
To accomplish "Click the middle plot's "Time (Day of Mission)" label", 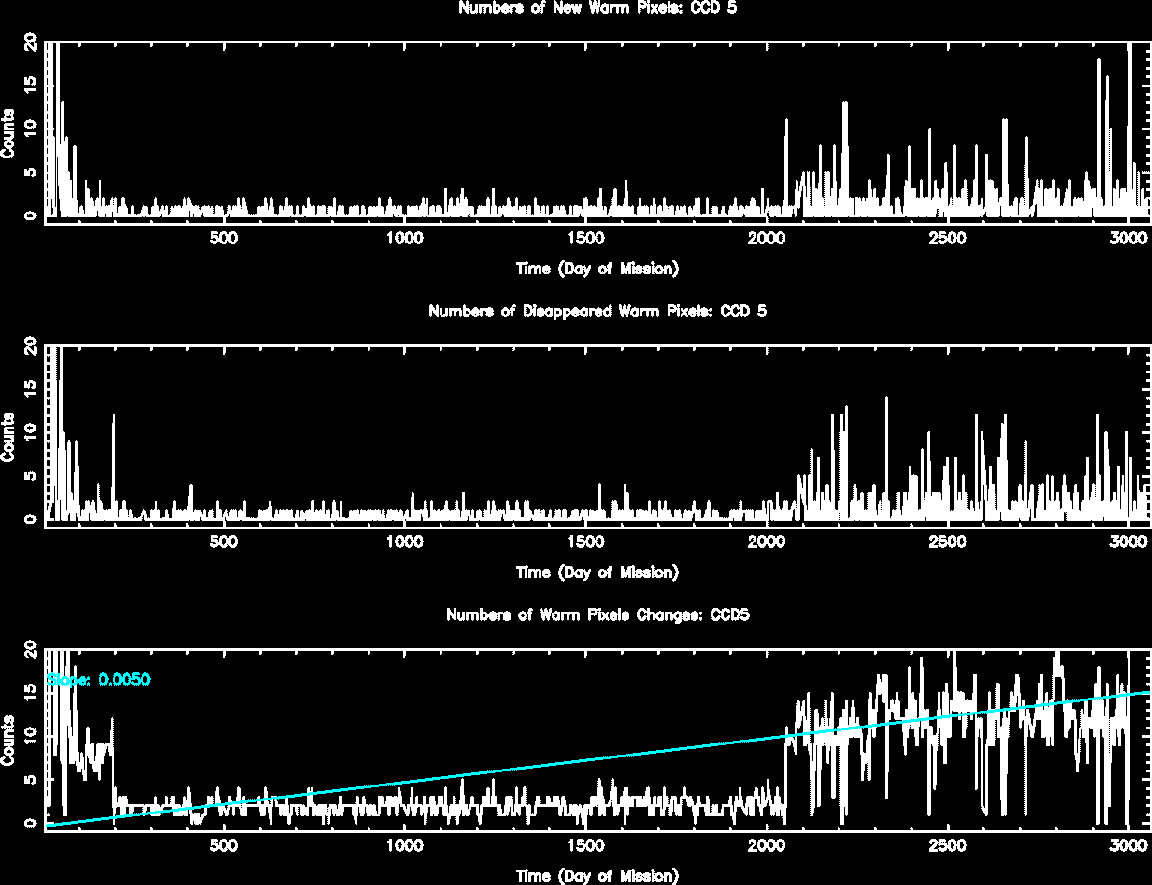I will [x=597, y=572].
